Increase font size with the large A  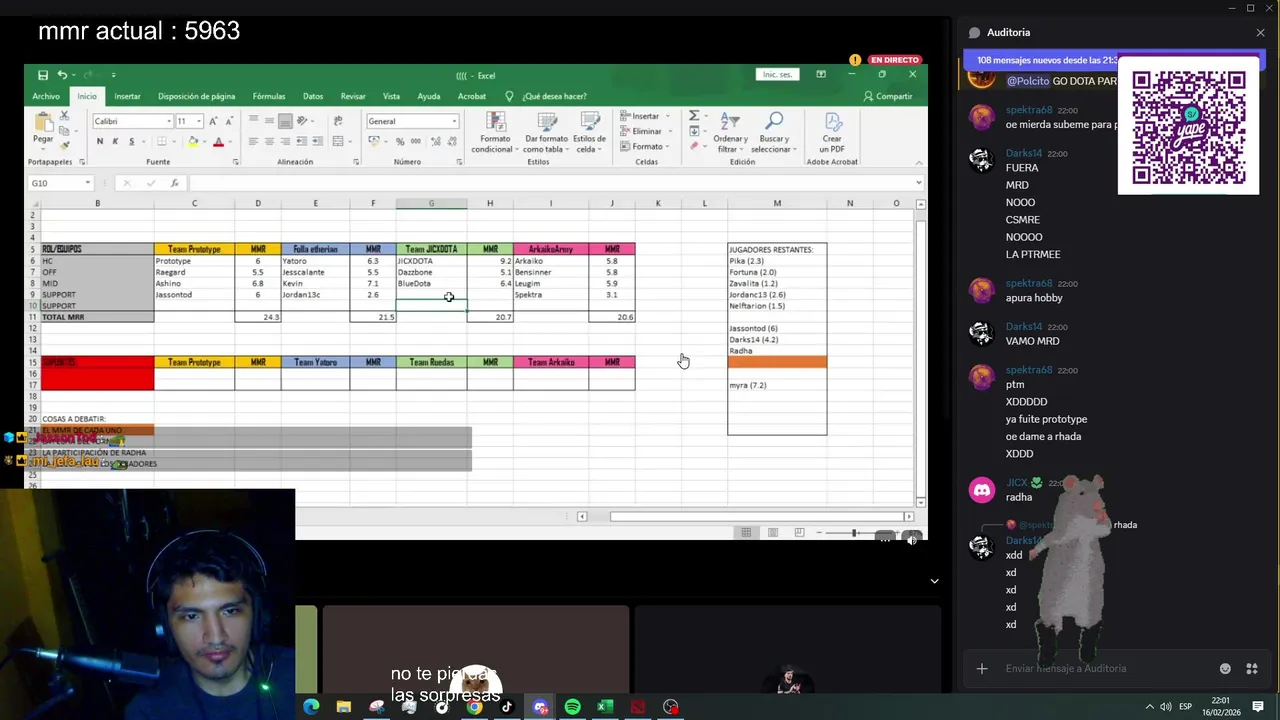(211, 121)
